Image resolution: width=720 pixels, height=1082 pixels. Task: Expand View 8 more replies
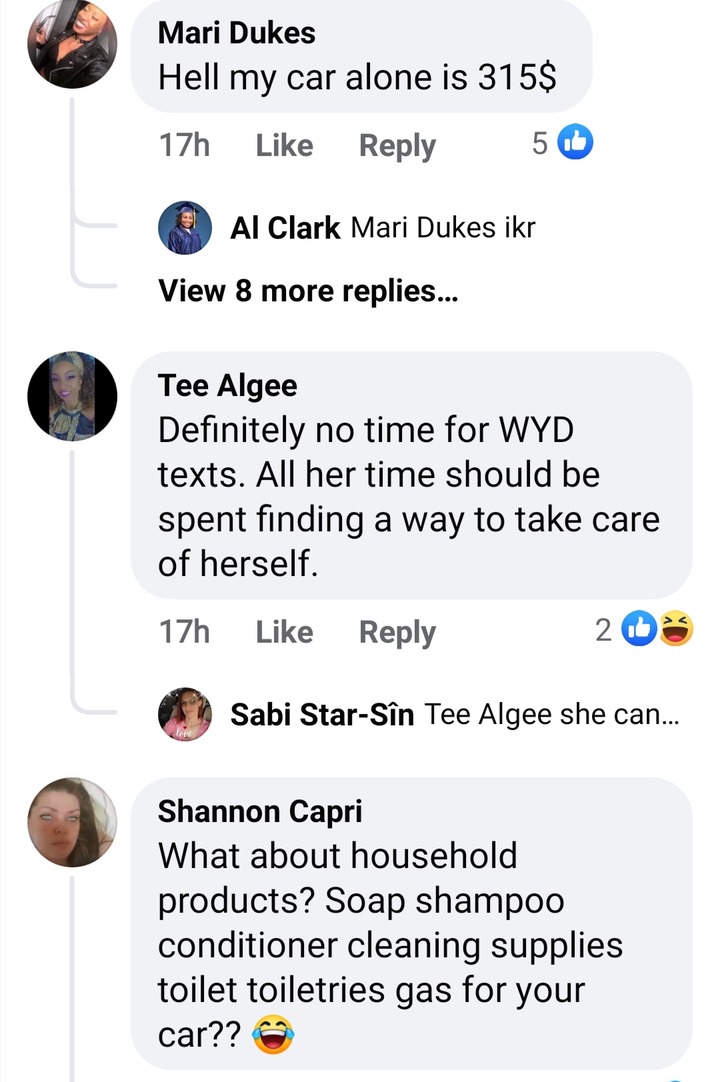tap(308, 291)
